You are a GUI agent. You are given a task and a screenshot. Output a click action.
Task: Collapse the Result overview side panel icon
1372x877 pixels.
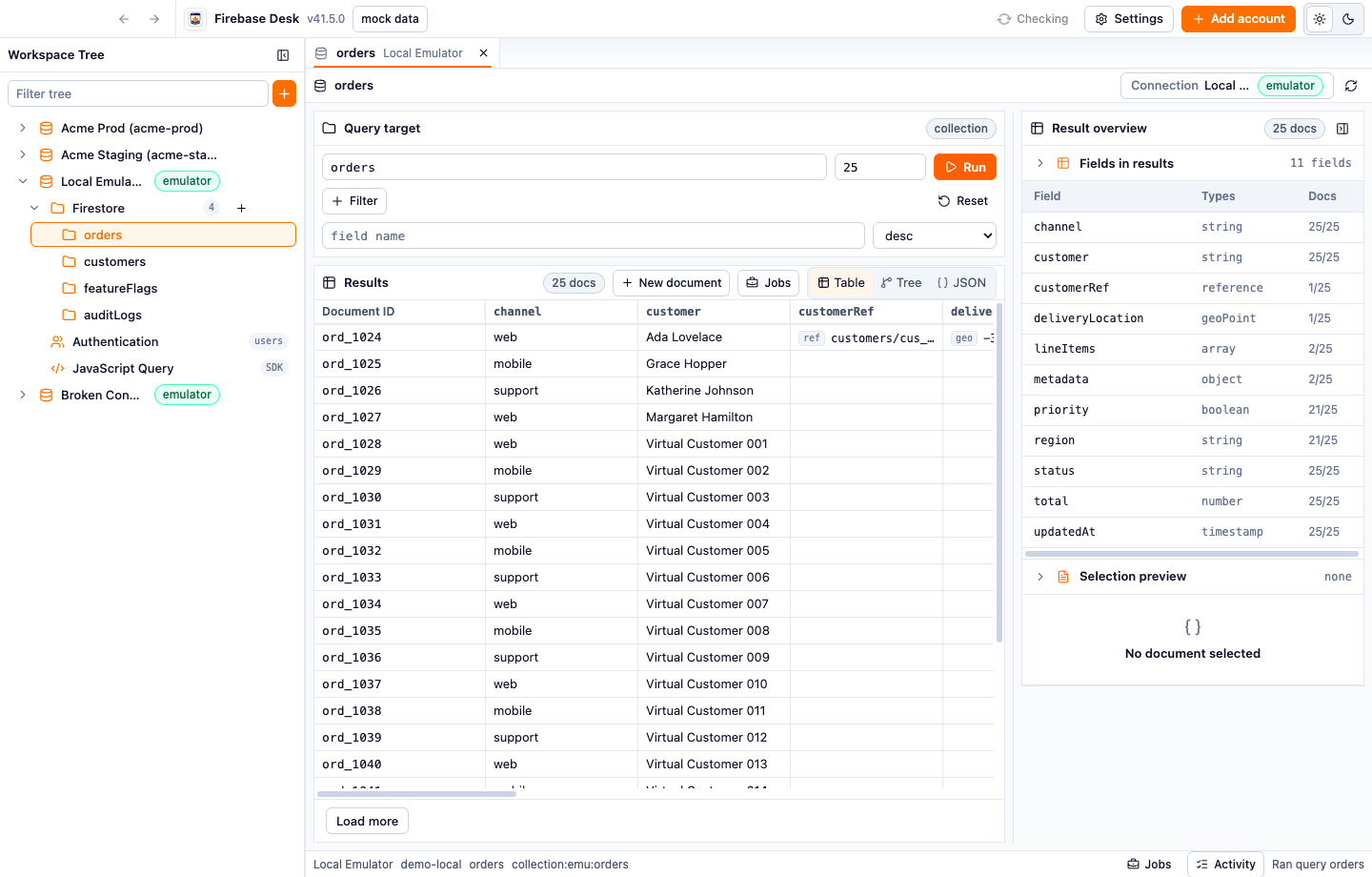[x=1342, y=129]
